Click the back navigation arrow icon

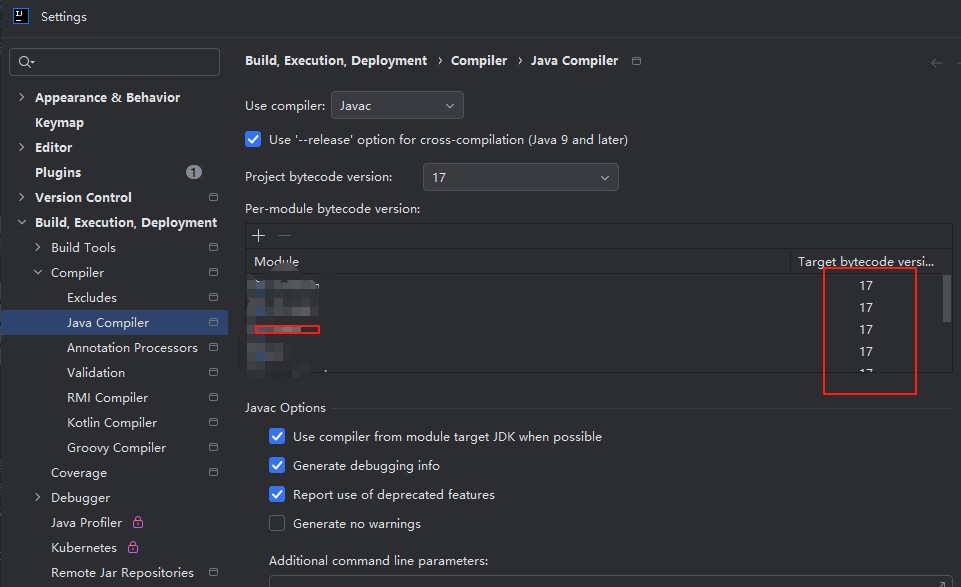(x=936, y=62)
